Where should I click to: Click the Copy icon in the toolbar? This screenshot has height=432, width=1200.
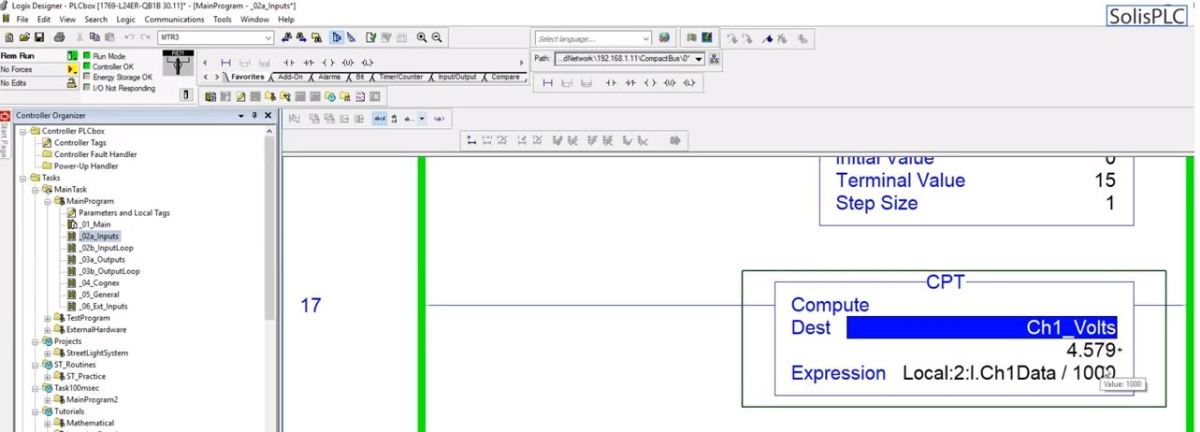pyautogui.click(x=94, y=37)
